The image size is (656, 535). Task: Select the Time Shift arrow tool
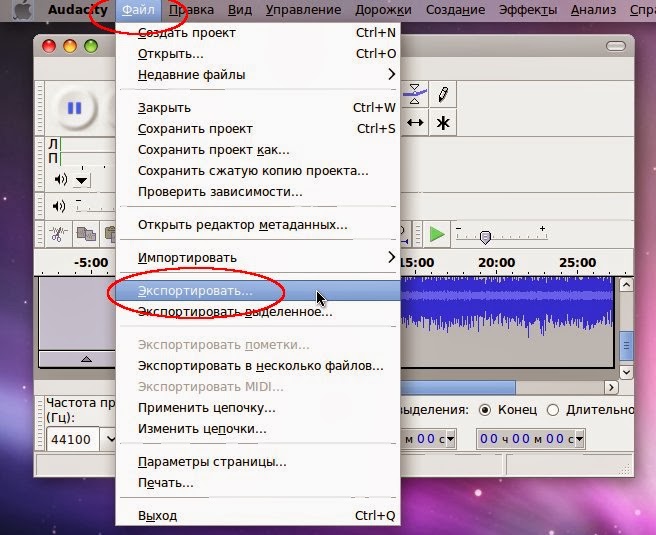click(415, 123)
